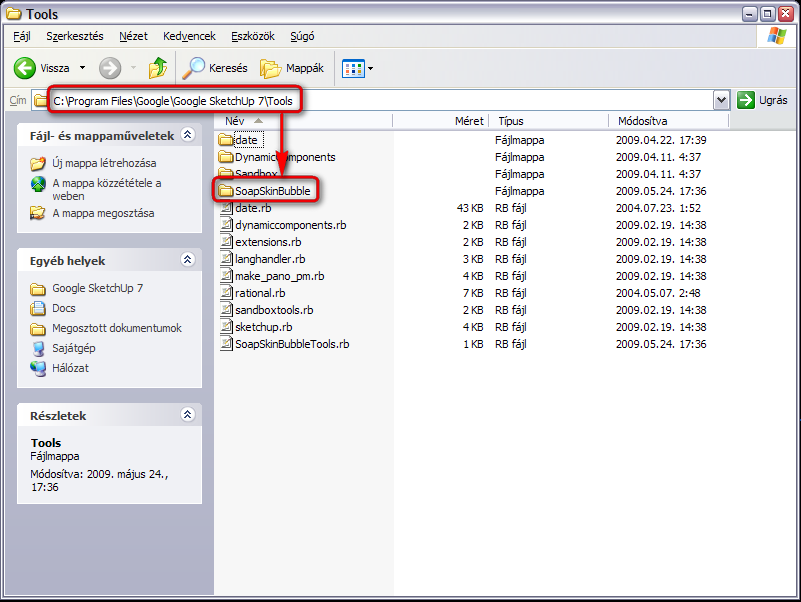Click the address bar folder icon
The width and height of the screenshot is (801, 602).
tap(40, 101)
